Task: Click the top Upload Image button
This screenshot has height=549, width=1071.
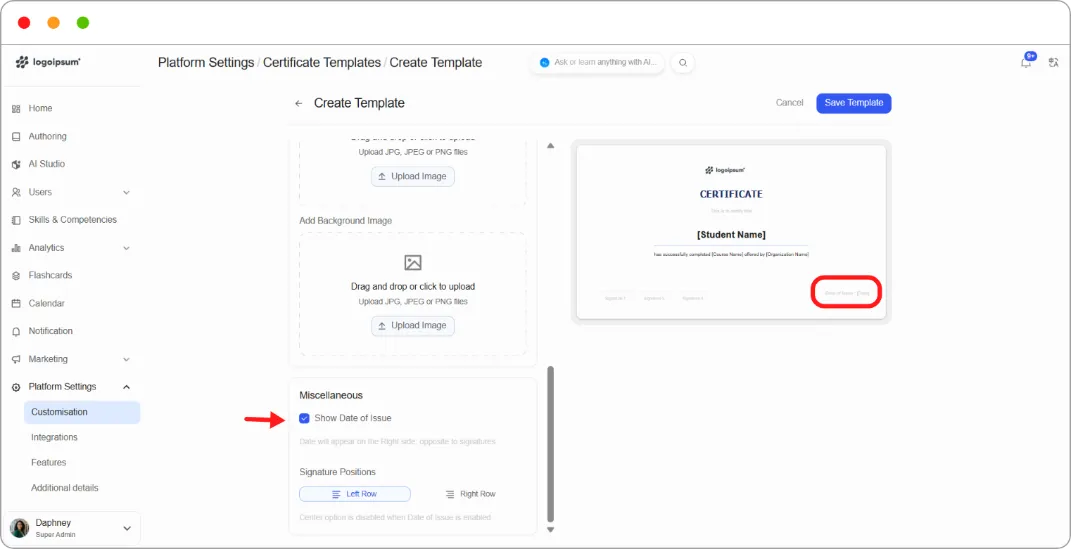Action: tap(413, 176)
